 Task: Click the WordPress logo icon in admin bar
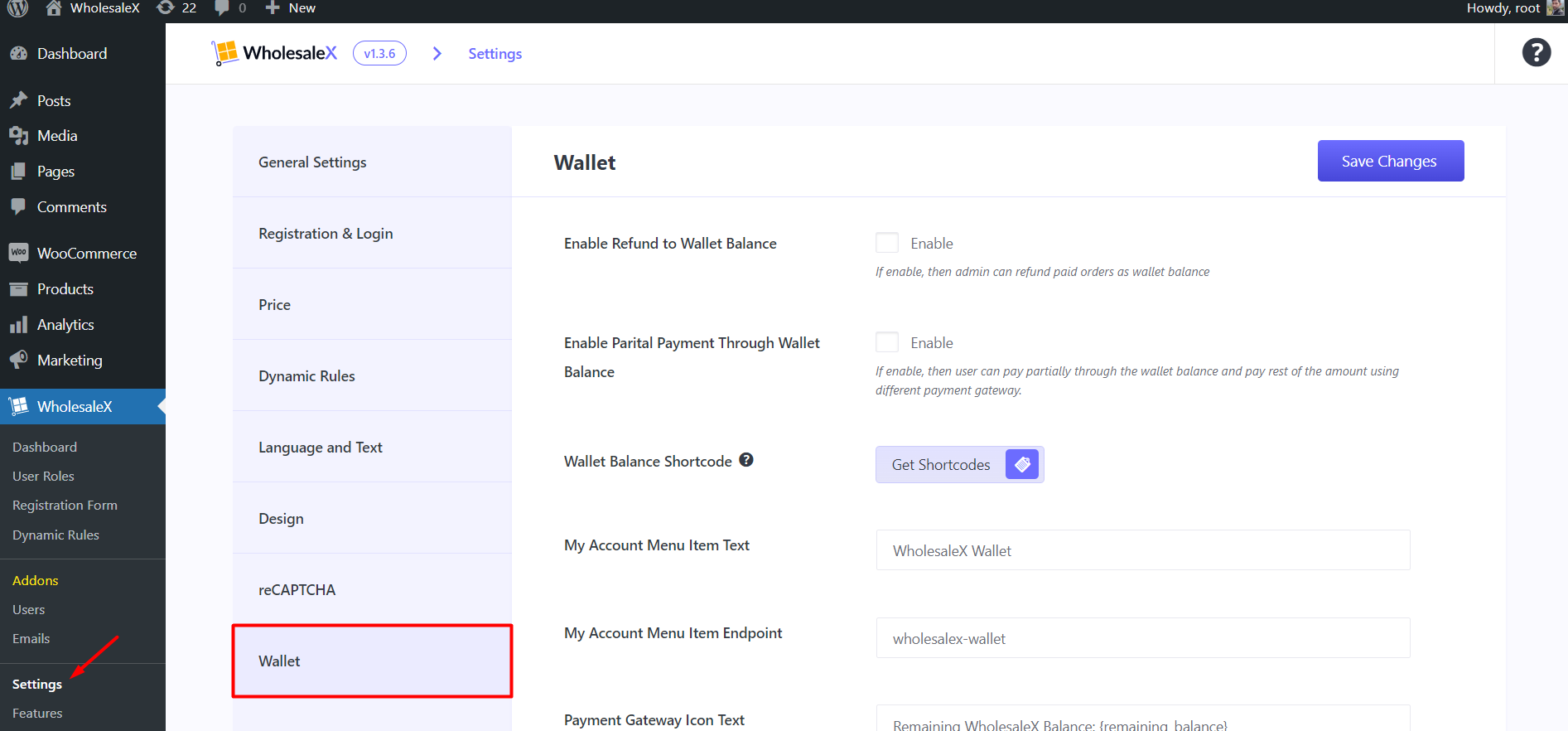pos(18,7)
